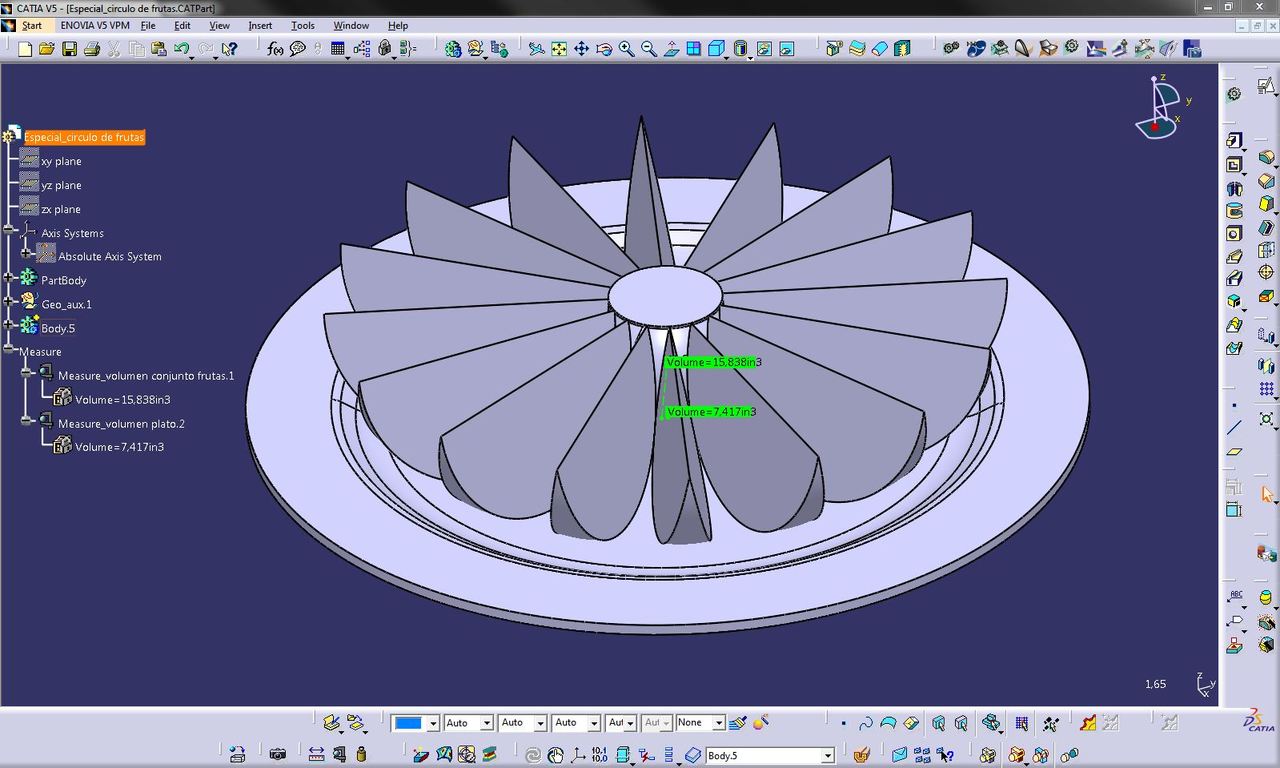The height and width of the screenshot is (768, 1280).
Task: Open the Edit menu
Action: (182, 25)
